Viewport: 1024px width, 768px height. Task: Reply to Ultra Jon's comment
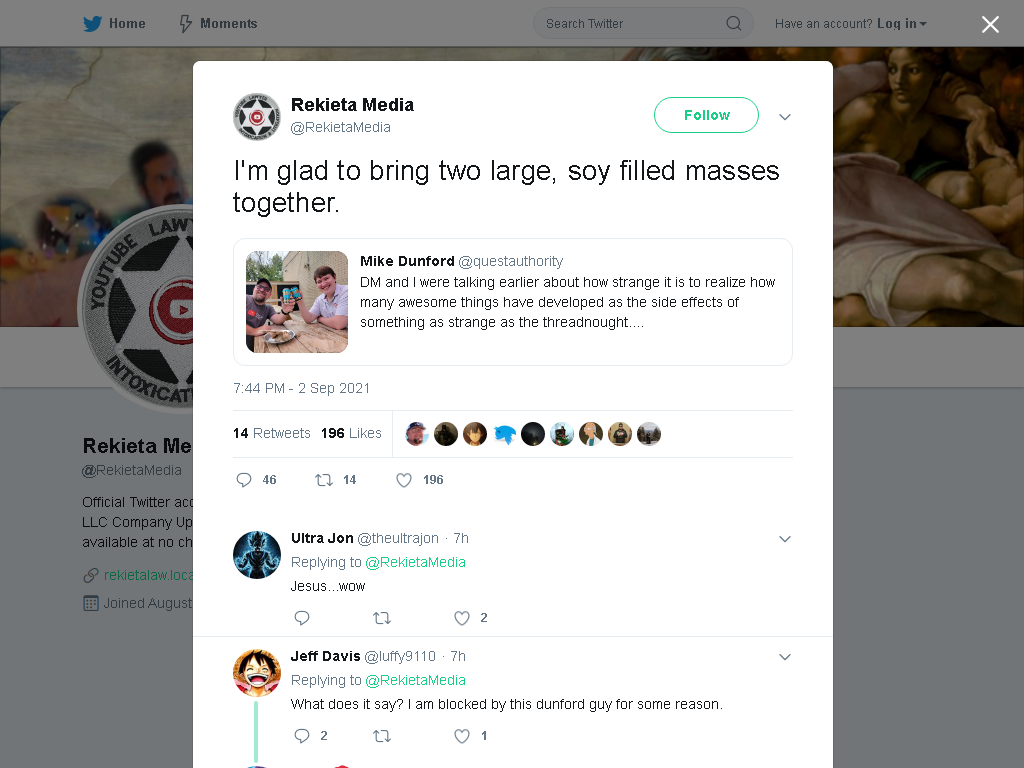coord(302,618)
